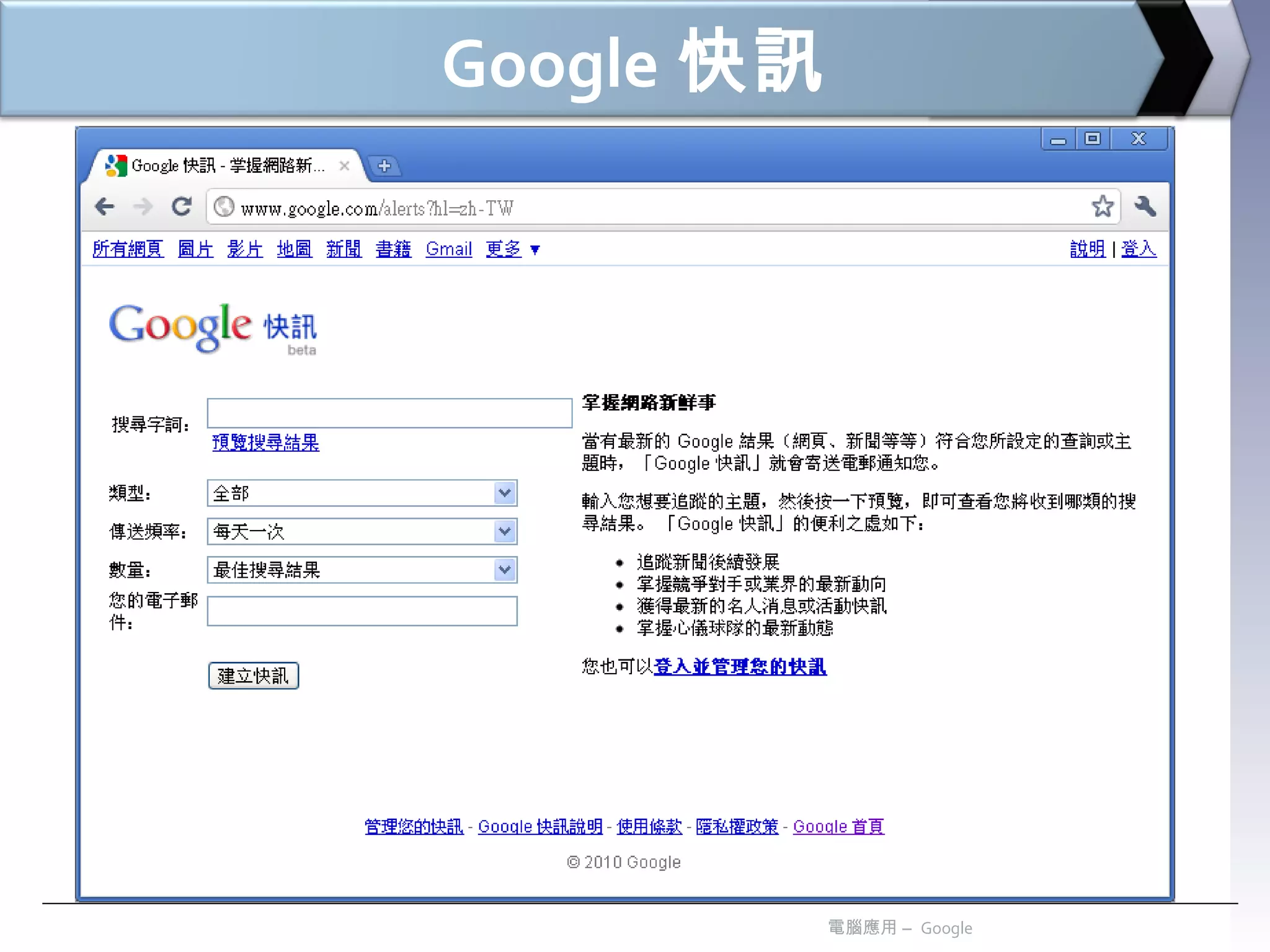Viewport: 1270px width, 952px height.
Task: Open the footer 管理您的快訊 link
Action: [x=414, y=827]
